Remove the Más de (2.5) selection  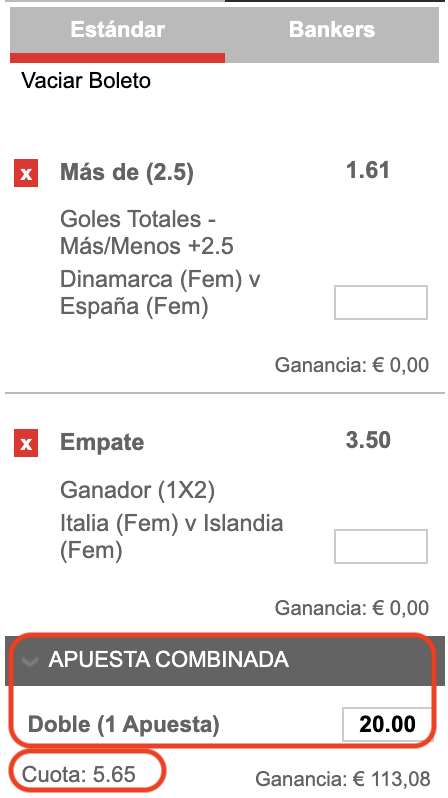pyautogui.click(x=26, y=174)
